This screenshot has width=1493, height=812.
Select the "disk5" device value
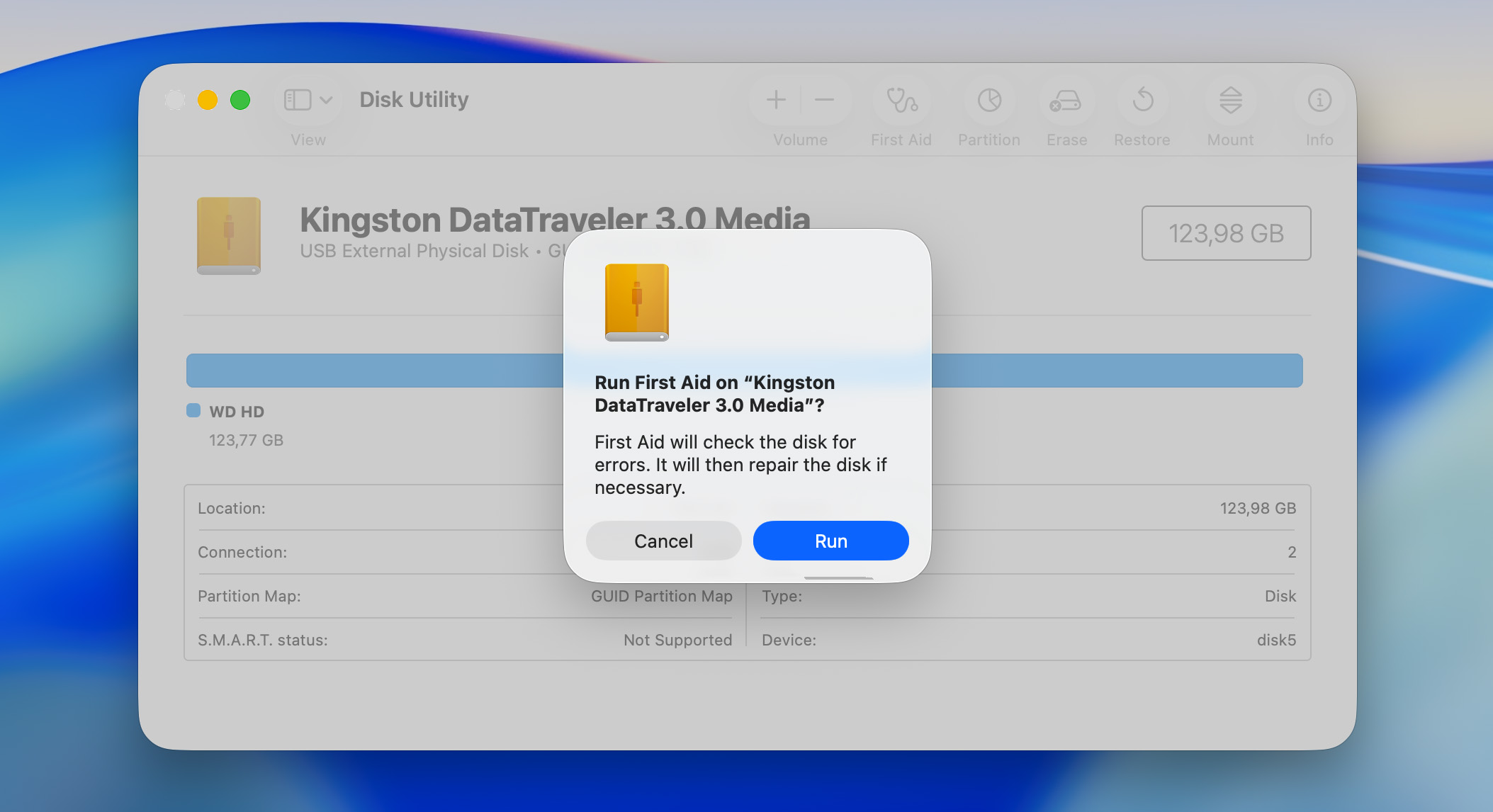(x=1276, y=640)
